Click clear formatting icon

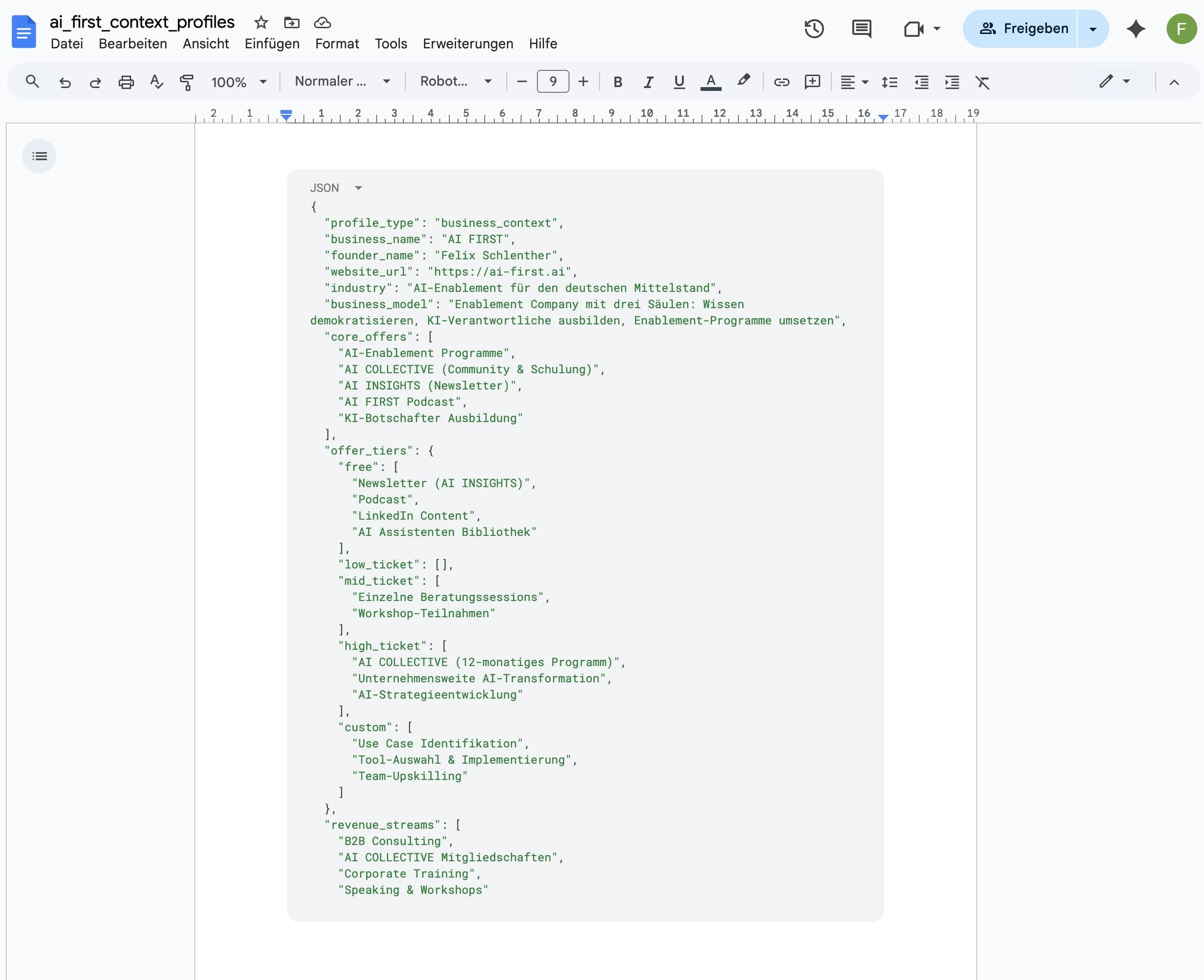click(x=982, y=82)
